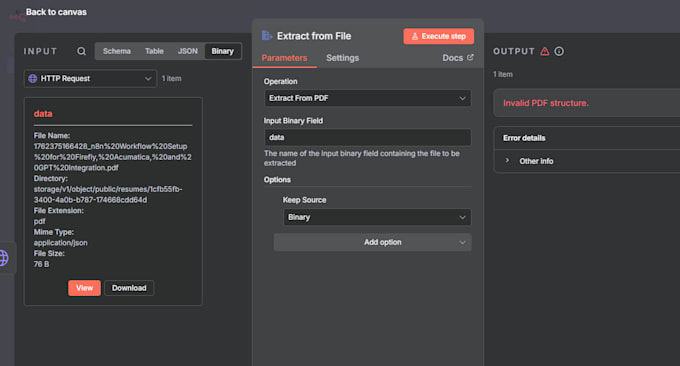
Task: Go back to canvas
Action: (x=56, y=12)
